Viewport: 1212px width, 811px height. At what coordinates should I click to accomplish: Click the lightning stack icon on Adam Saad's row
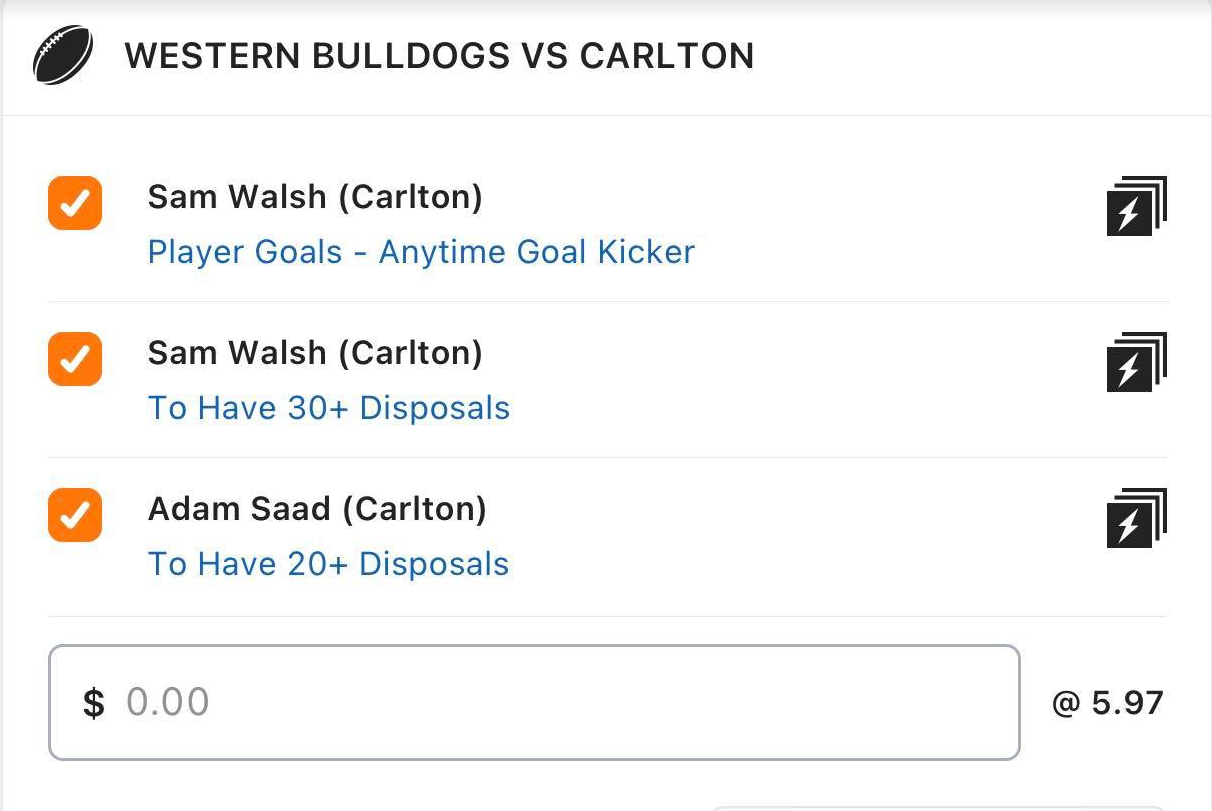coord(1137,518)
